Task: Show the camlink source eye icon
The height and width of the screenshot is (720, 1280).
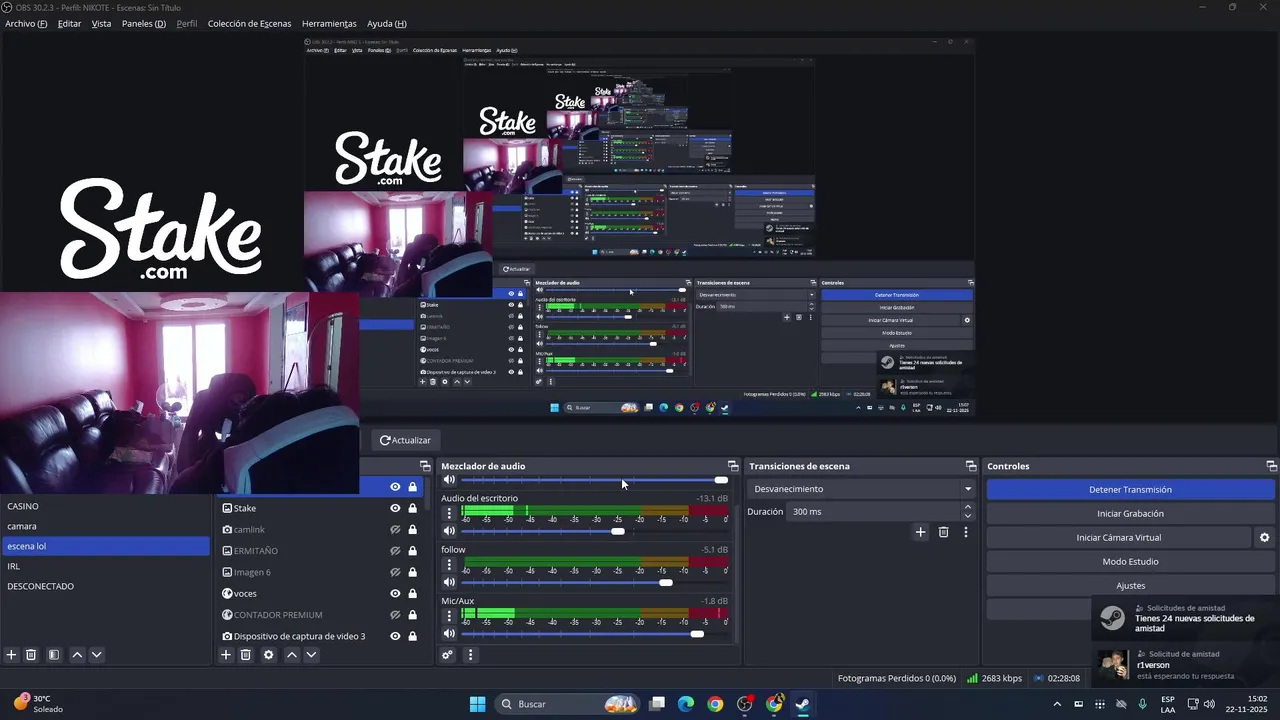Action: click(x=395, y=530)
